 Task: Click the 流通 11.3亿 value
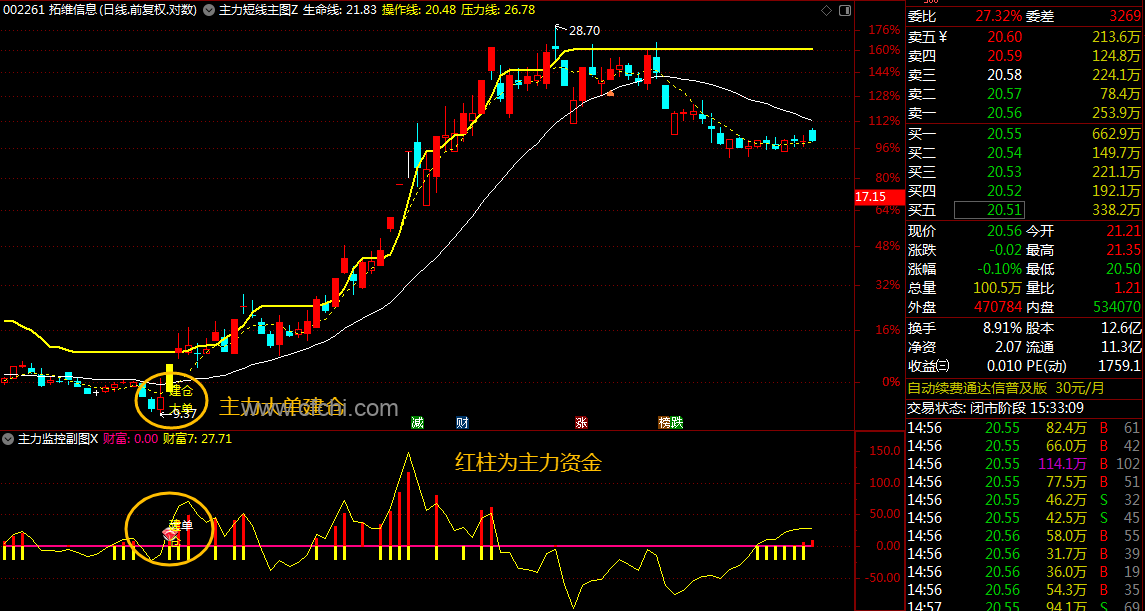1122,346
